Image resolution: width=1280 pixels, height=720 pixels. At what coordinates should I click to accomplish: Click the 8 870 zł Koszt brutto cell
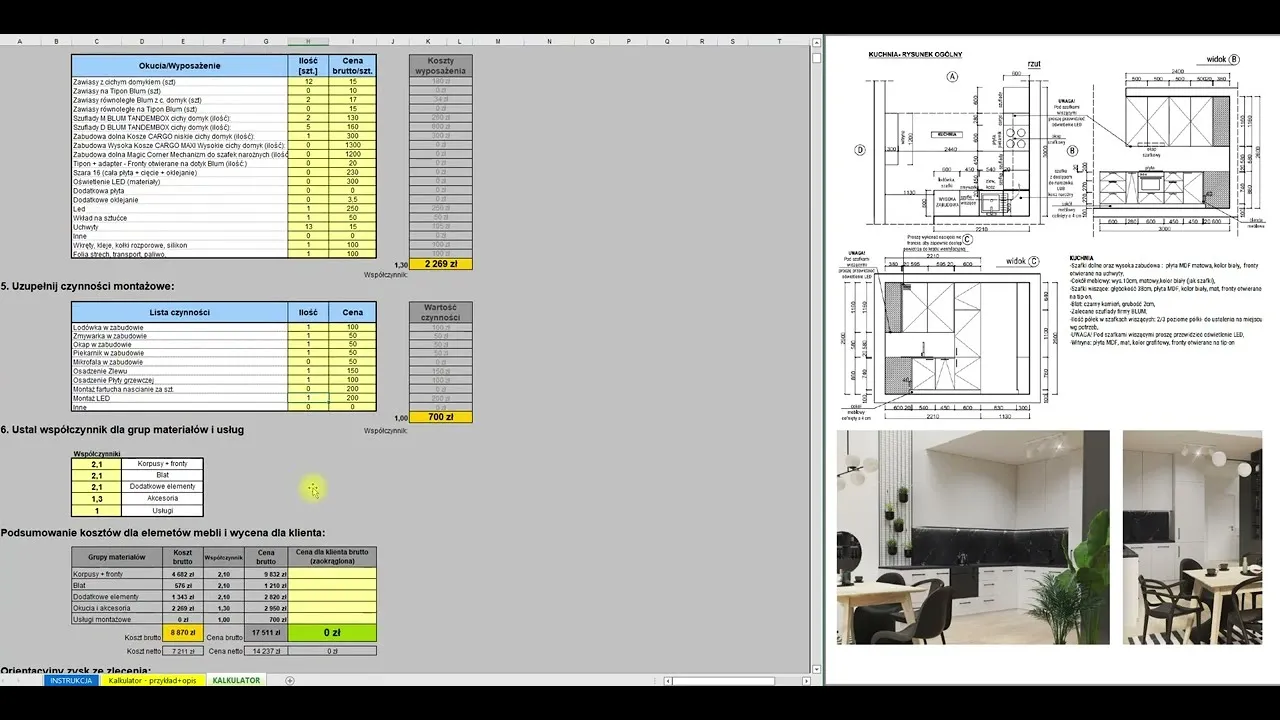(x=182, y=632)
